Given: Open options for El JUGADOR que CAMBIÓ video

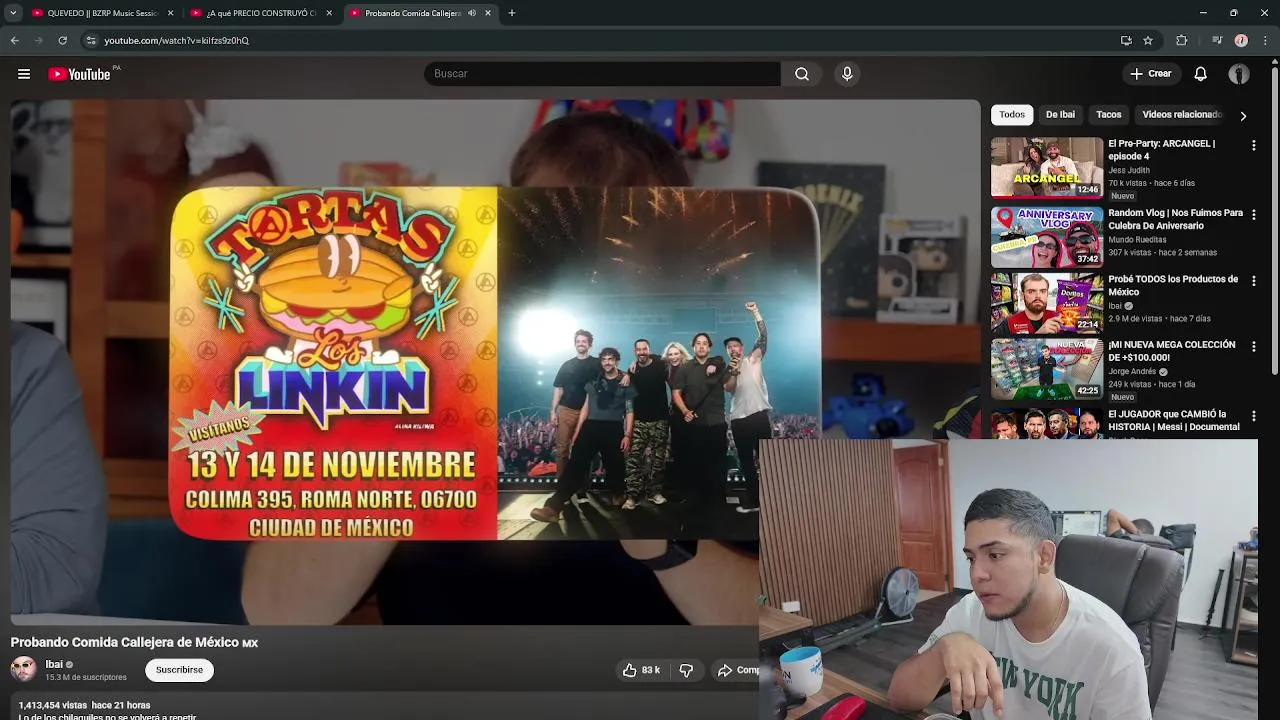Looking at the screenshot, I should (1254, 416).
